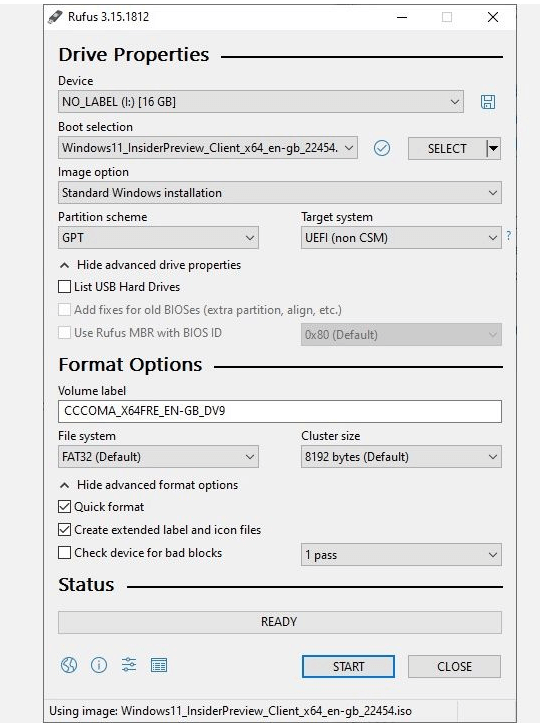The image size is (540, 725).
Task: Click the Format Options heading
Action: (x=130, y=365)
